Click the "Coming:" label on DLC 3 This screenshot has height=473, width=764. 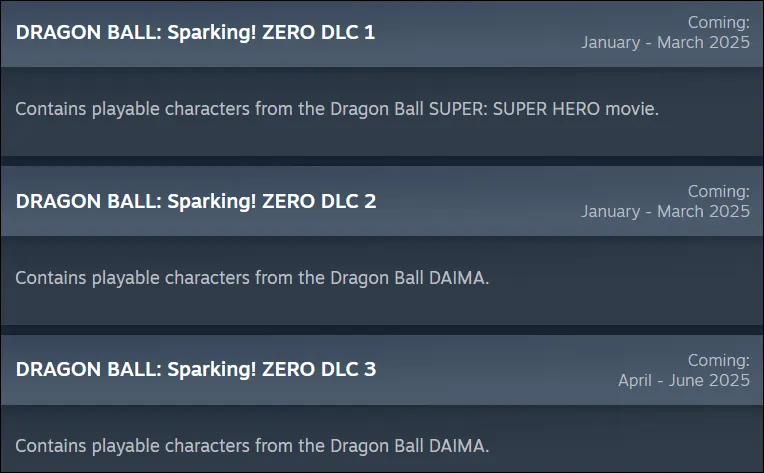(718, 360)
